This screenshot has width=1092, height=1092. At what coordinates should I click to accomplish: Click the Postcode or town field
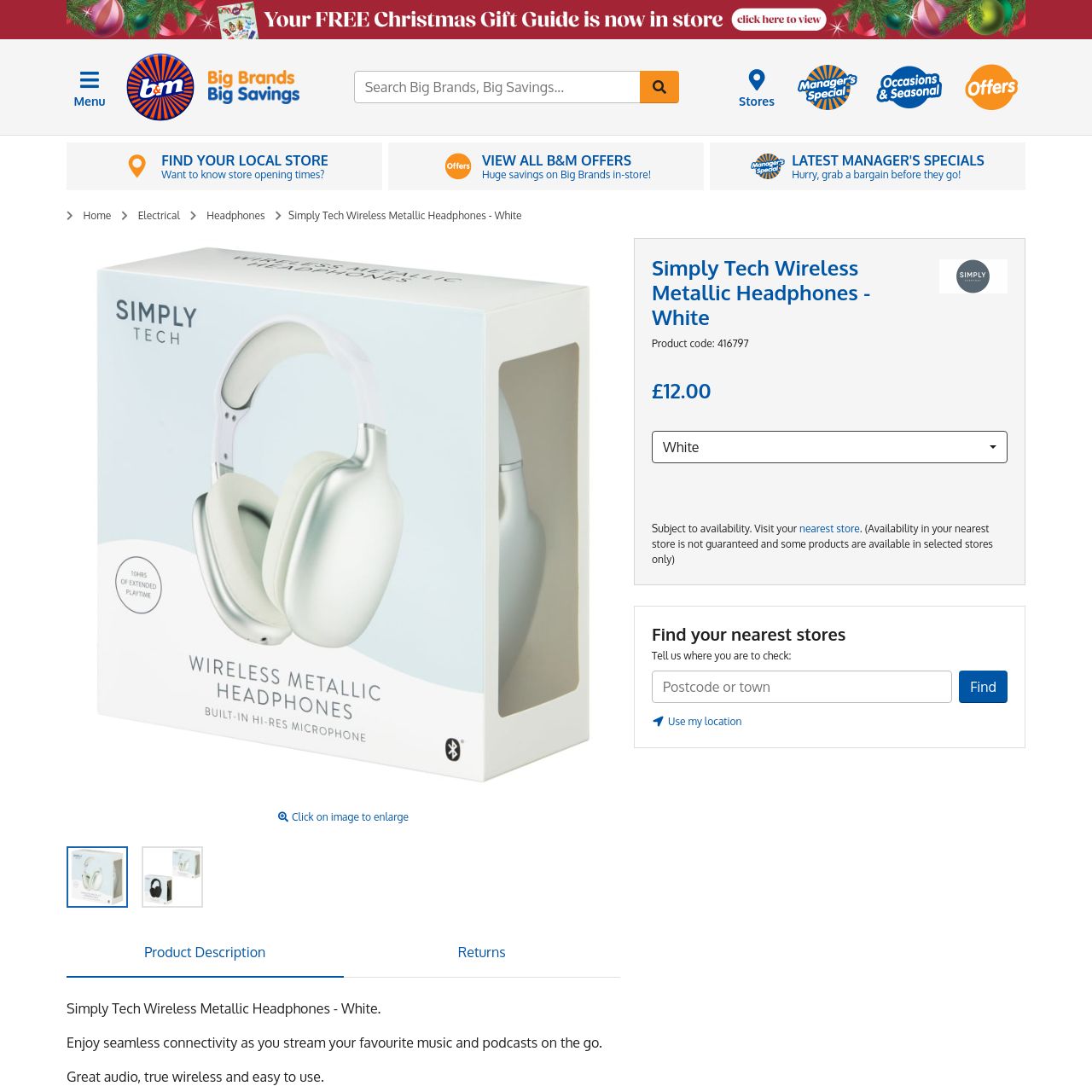(x=802, y=687)
